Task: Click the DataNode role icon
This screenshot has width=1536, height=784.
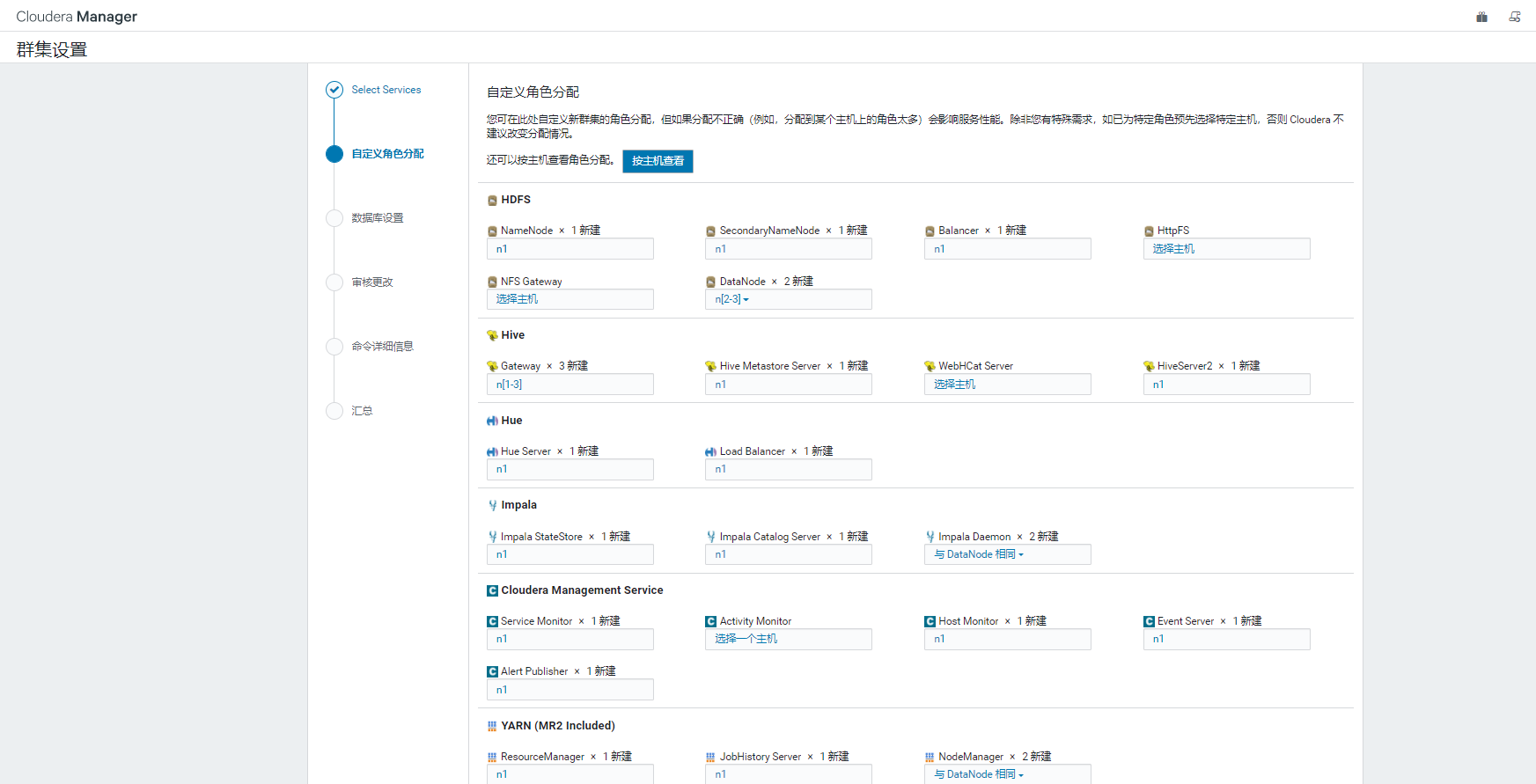Action: (711, 282)
